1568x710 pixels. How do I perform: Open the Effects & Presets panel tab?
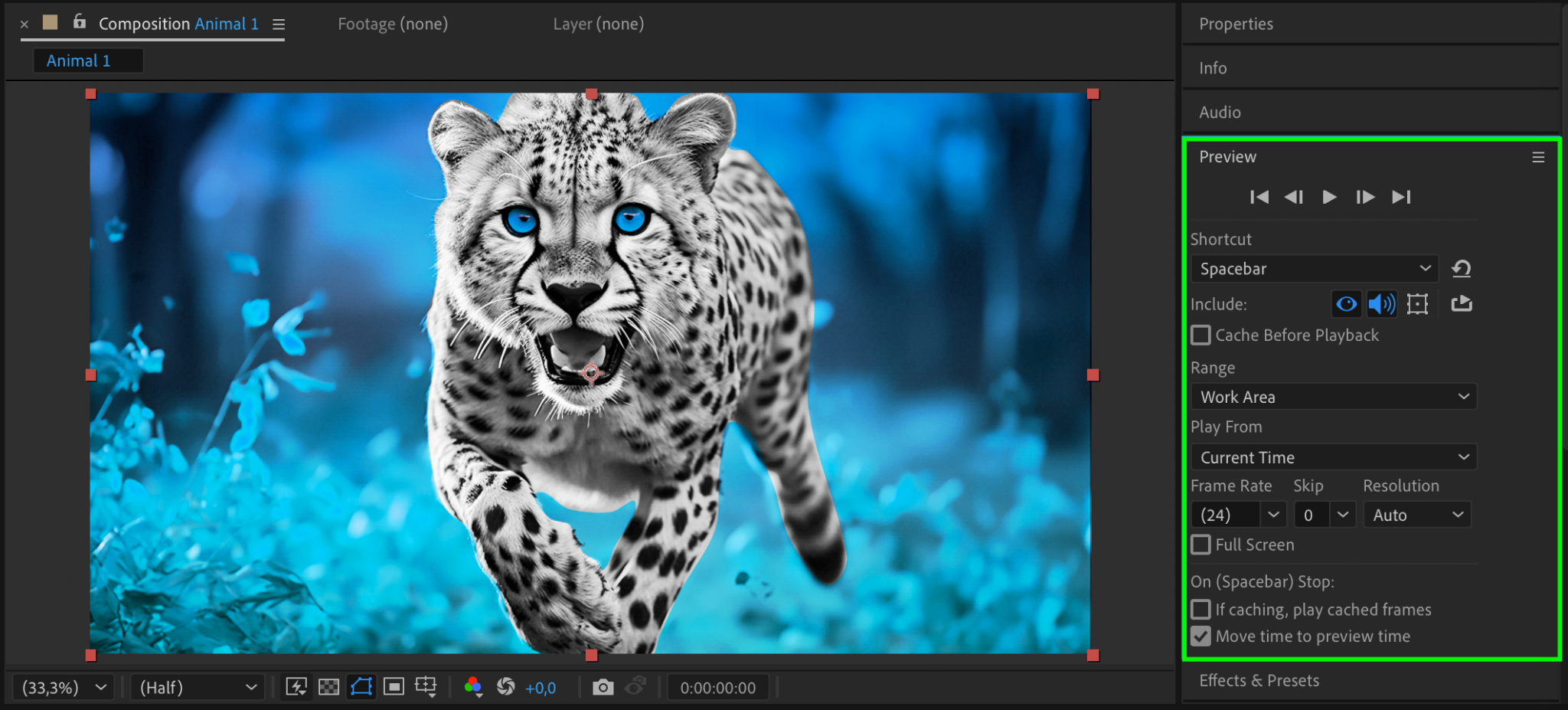click(1259, 680)
